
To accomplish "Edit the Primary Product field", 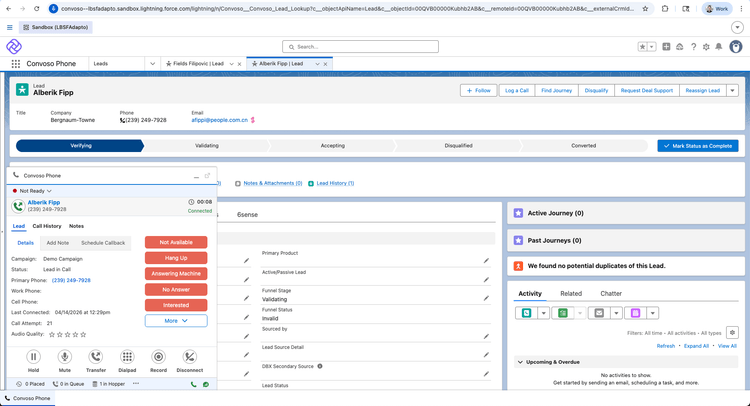I will click(x=486, y=261).
